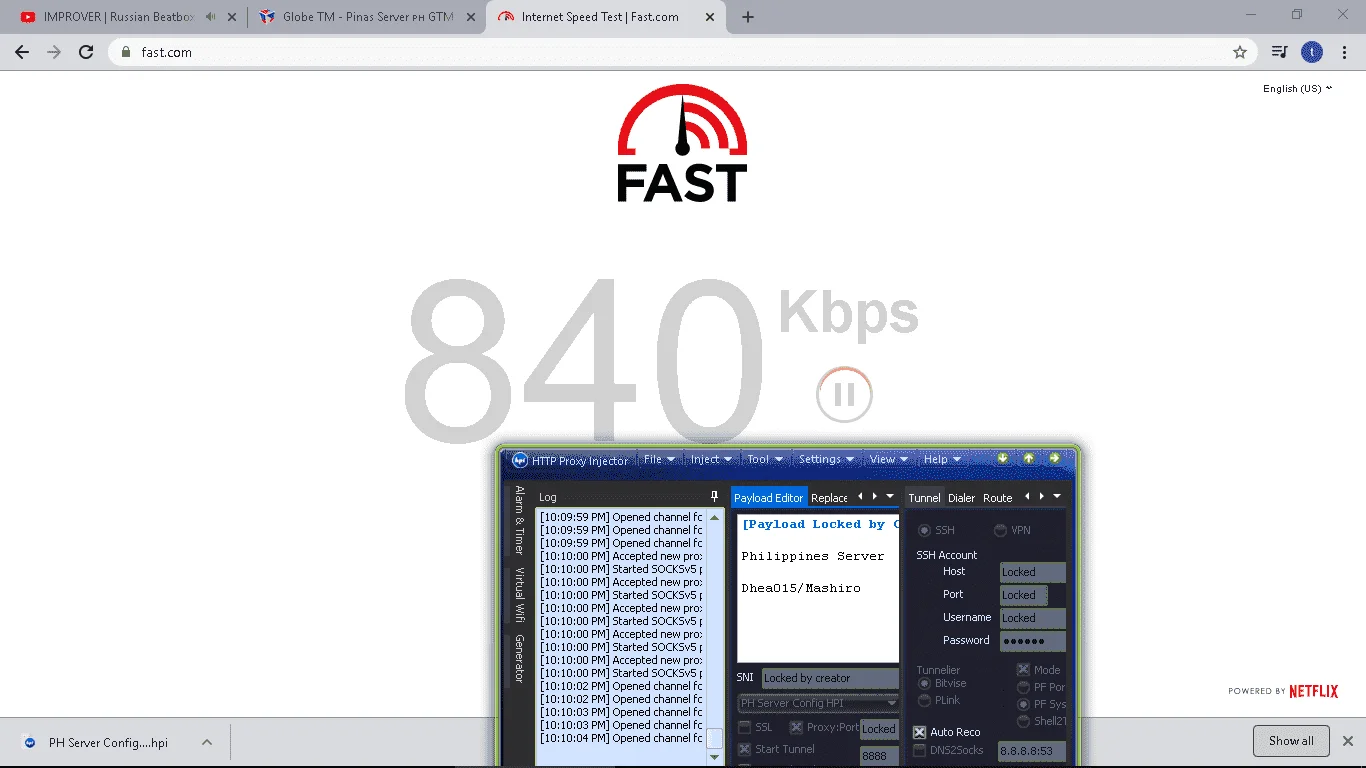Switch to the Payload Editor tab
This screenshot has height=768, width=1366.
769,498
